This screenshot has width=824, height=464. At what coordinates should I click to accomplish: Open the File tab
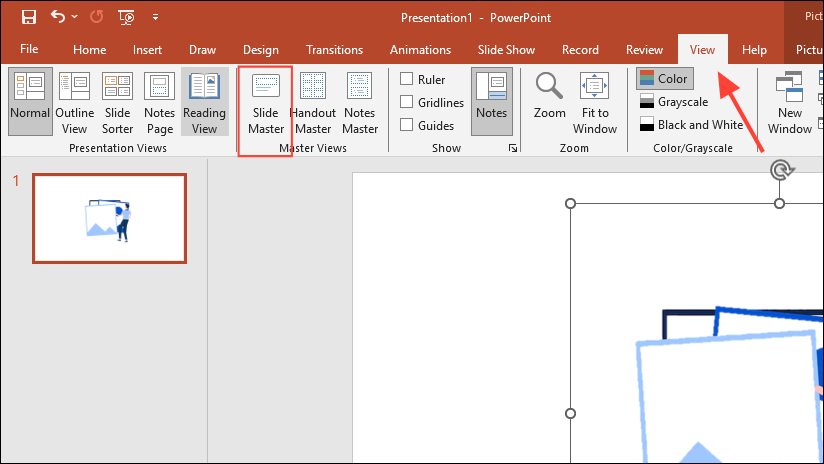(x=29, y=49)
